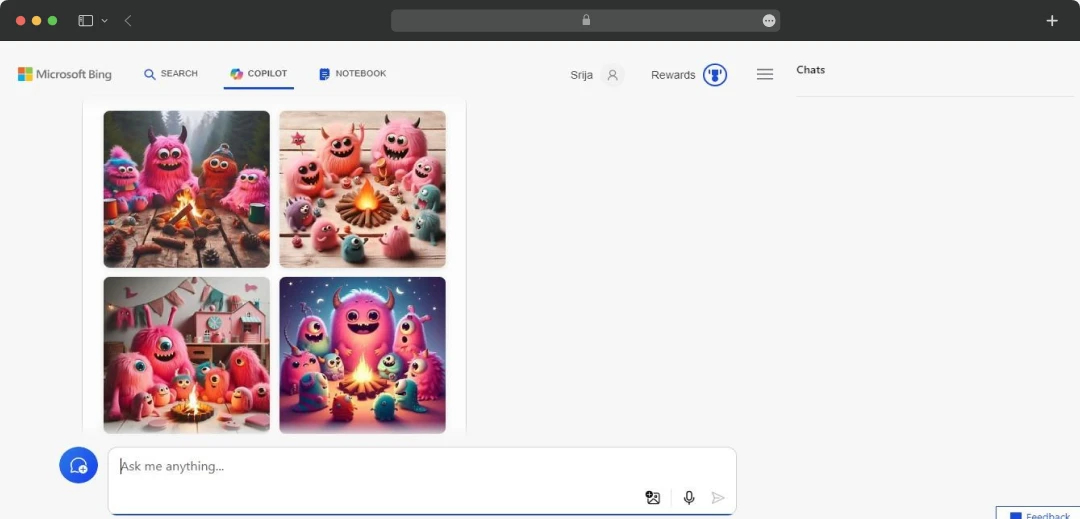Open the night sky monsters image
Viewport: 1080px width, 519px height.
[362, 355]
